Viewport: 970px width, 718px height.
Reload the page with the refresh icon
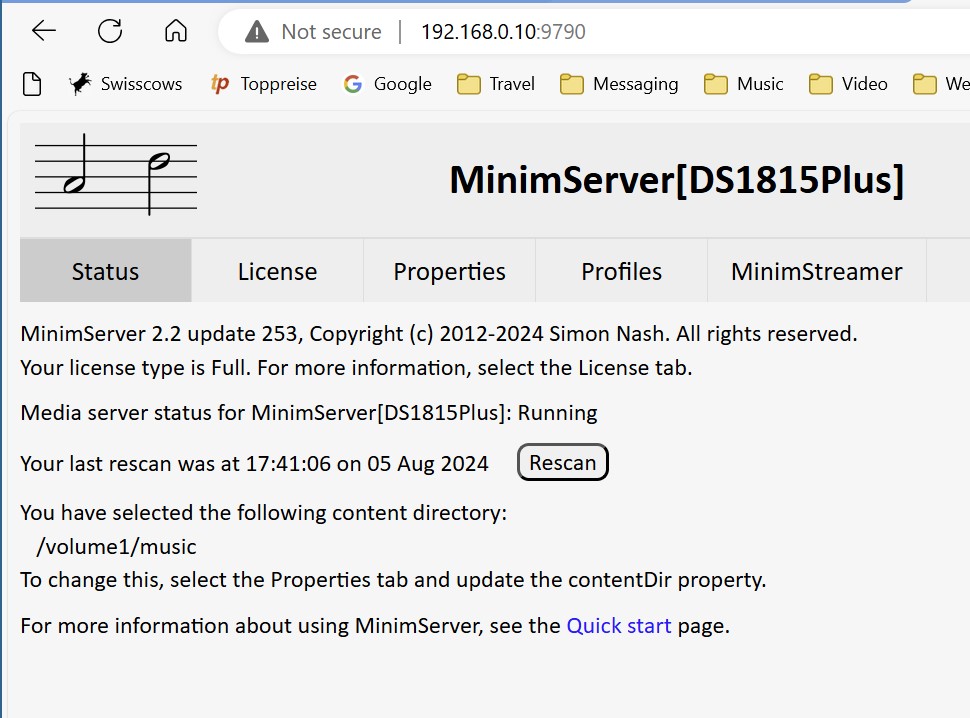pos(110,30)
